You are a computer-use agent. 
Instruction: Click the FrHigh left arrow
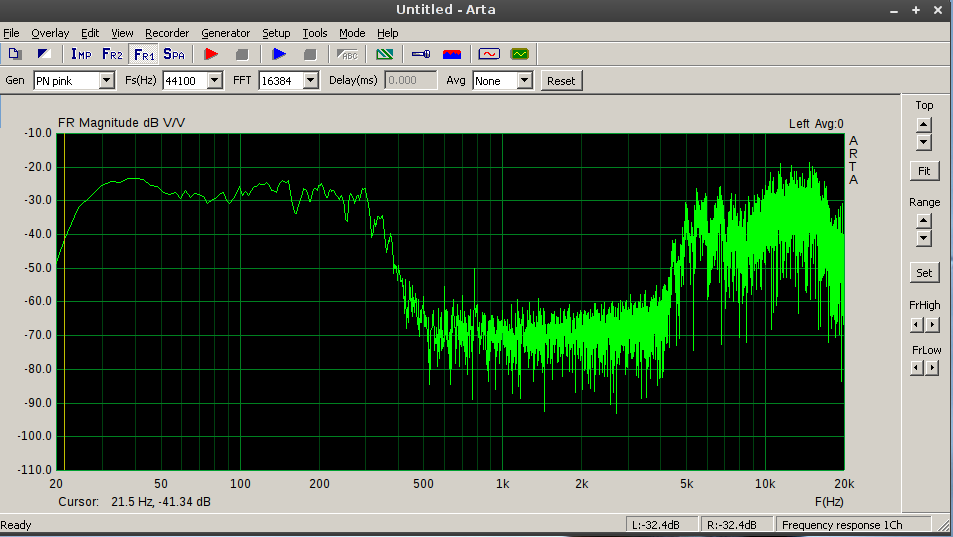917,325
